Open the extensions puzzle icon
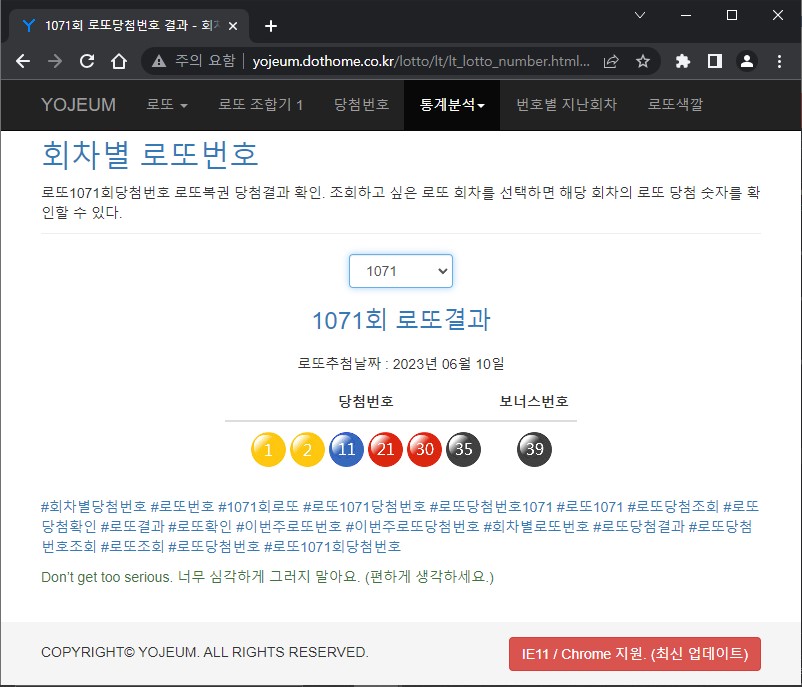Image resolution: width=802 pixels, height=687 pixels. click(683, 61)
